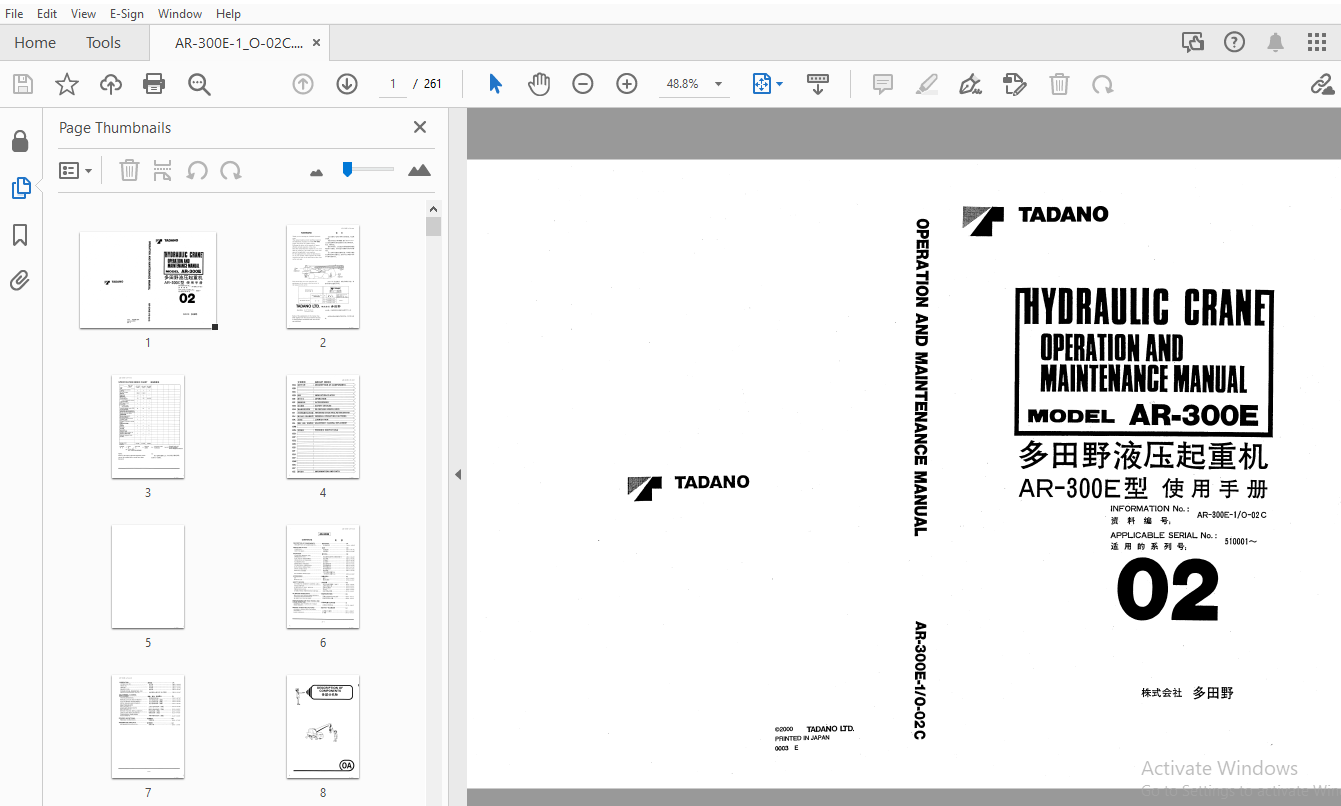Select page 3 thumbnail
The width and height of the screenshot is (1341, 806).
coord(148,426)
